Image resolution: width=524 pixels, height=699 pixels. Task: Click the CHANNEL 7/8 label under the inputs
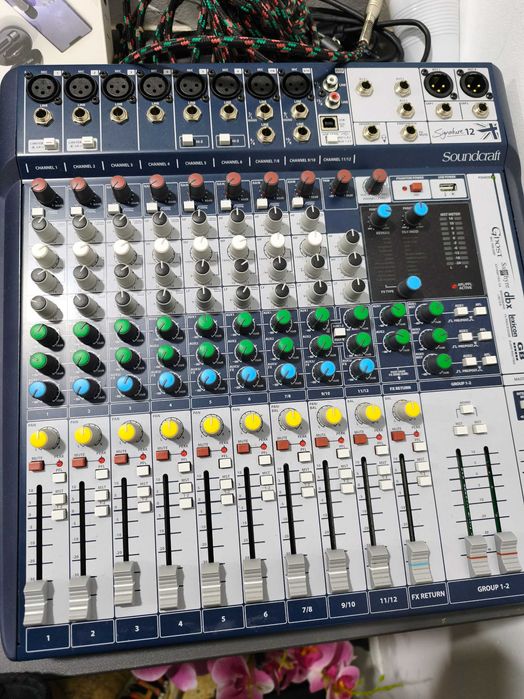(268, 161)
